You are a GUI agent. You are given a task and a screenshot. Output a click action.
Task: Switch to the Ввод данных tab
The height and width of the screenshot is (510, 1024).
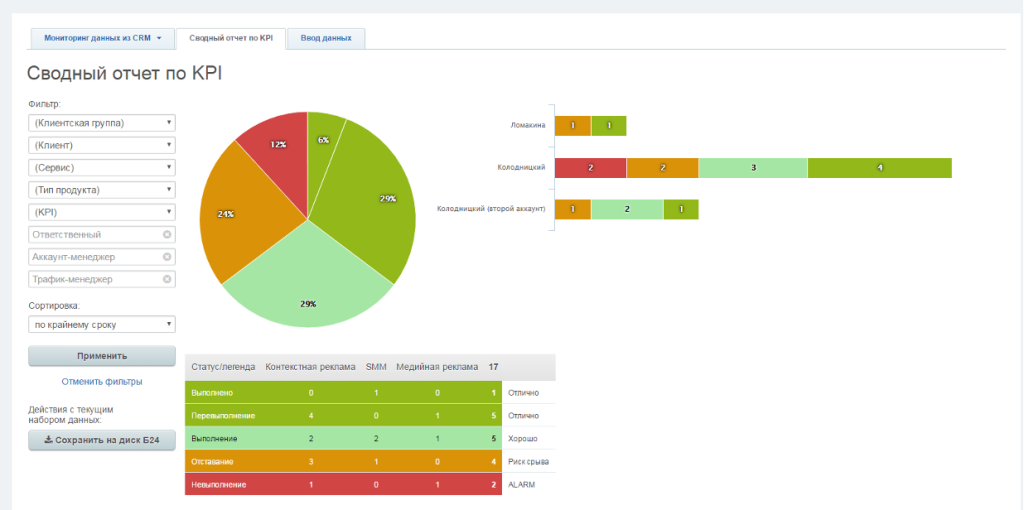click(326, 38)
